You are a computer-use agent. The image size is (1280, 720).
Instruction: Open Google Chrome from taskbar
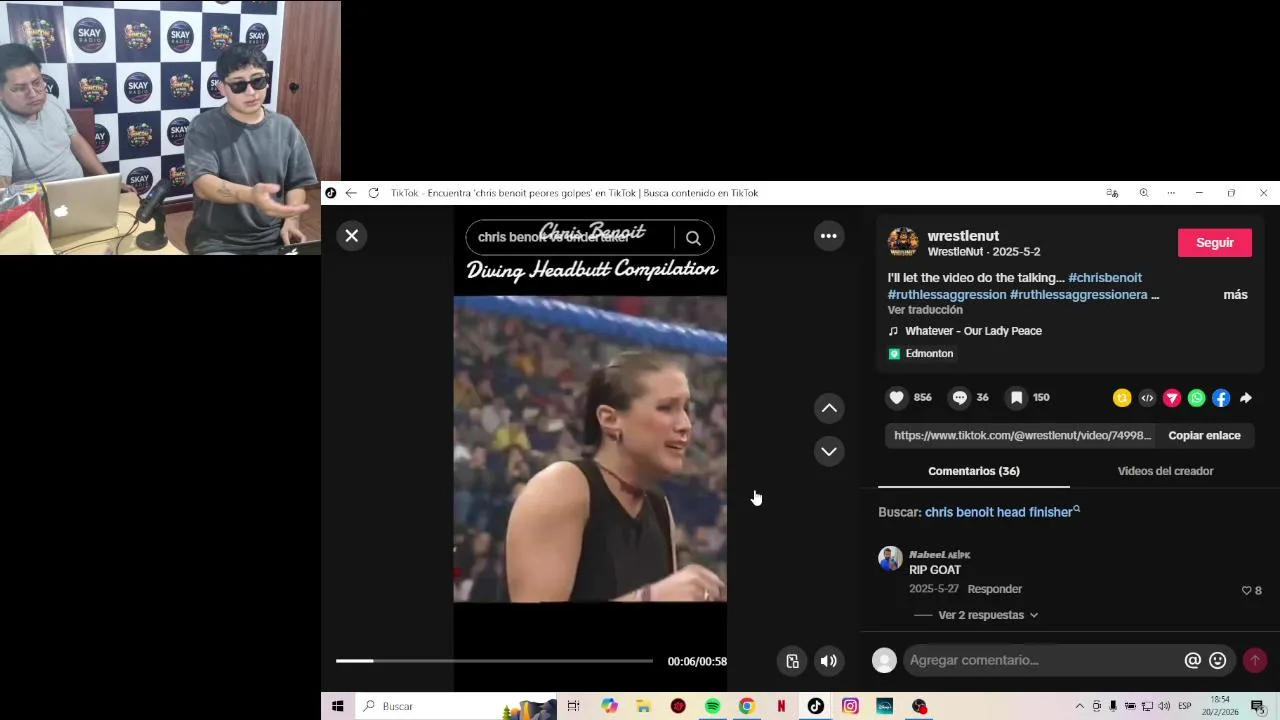click(x=746, y=706)
